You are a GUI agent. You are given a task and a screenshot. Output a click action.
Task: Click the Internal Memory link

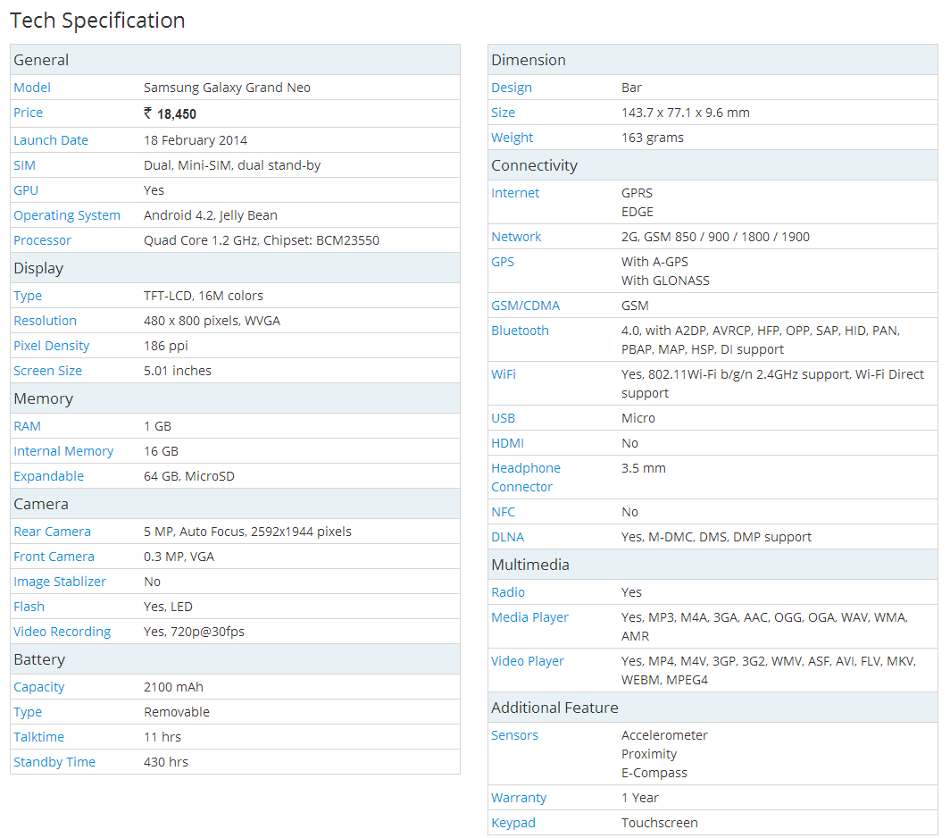pos(64,451)
